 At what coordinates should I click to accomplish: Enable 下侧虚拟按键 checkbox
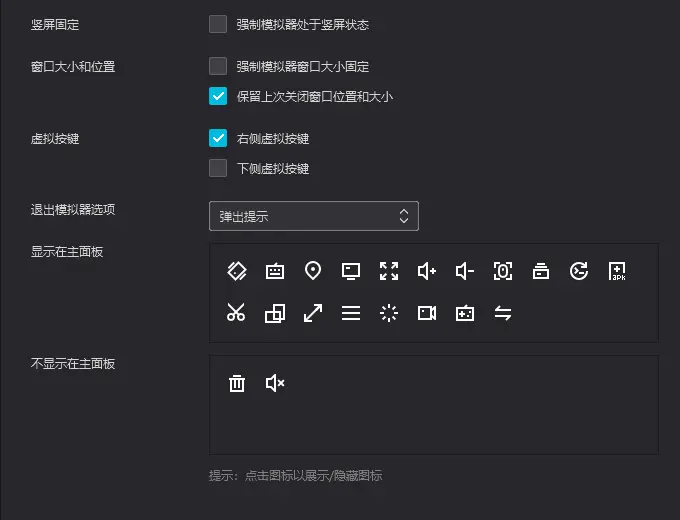pyautogui.click(x=218, y=168)
